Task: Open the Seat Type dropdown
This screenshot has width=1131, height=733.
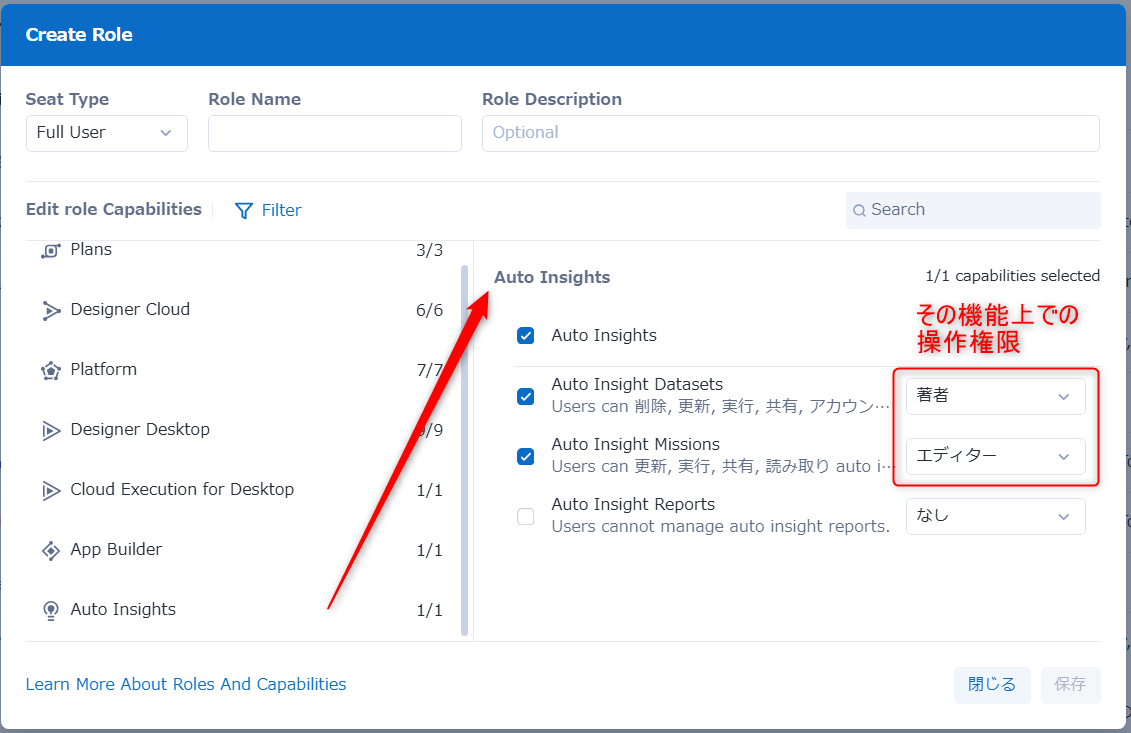Action: point(107,133)
